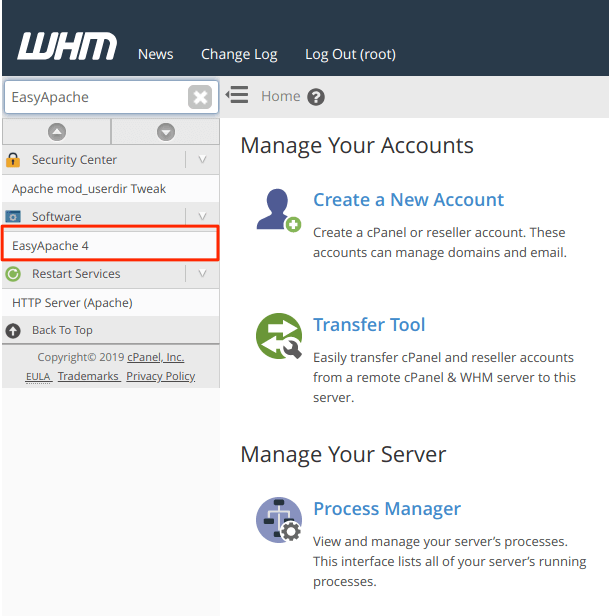The height and width of the screenshot is (616, 609).
Task: Click inside the EasyApache search box
Action: point(95,97)
